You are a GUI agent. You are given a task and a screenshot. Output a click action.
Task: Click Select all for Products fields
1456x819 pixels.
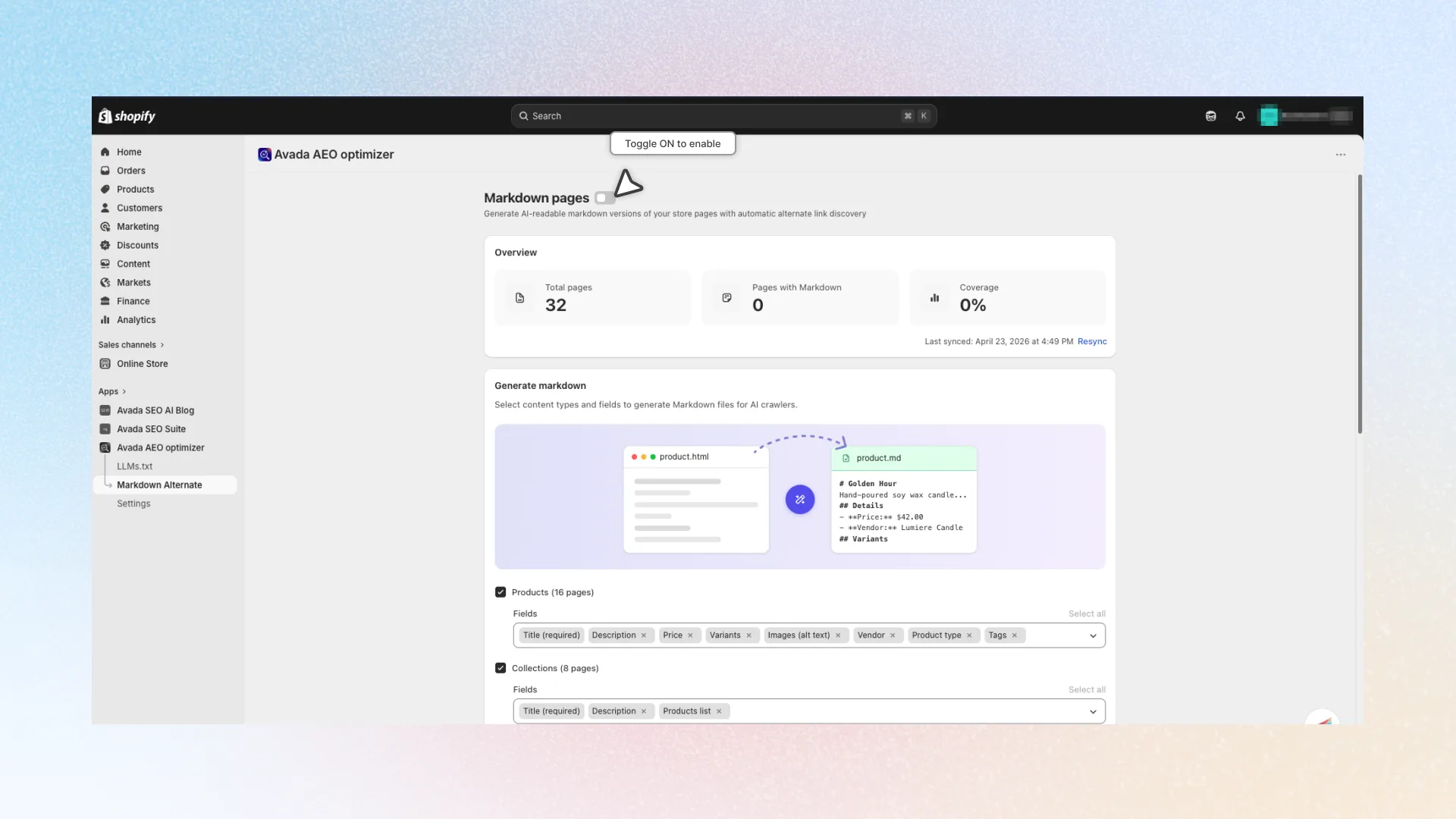1087,614
